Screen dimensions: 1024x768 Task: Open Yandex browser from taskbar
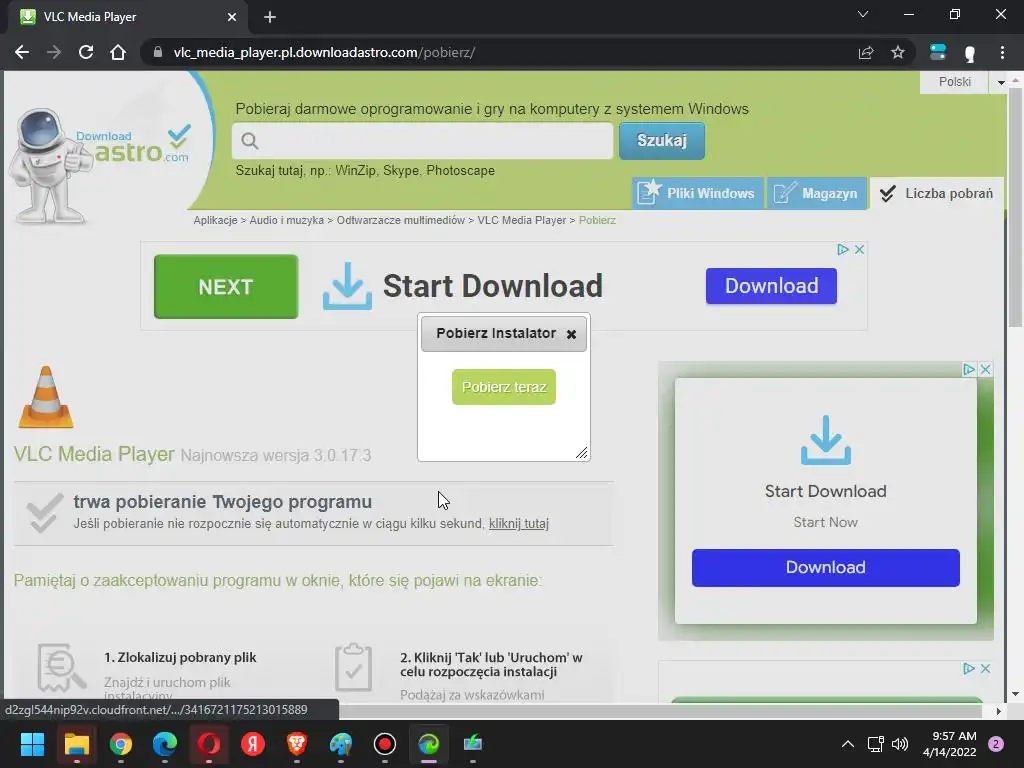[253, 744]
